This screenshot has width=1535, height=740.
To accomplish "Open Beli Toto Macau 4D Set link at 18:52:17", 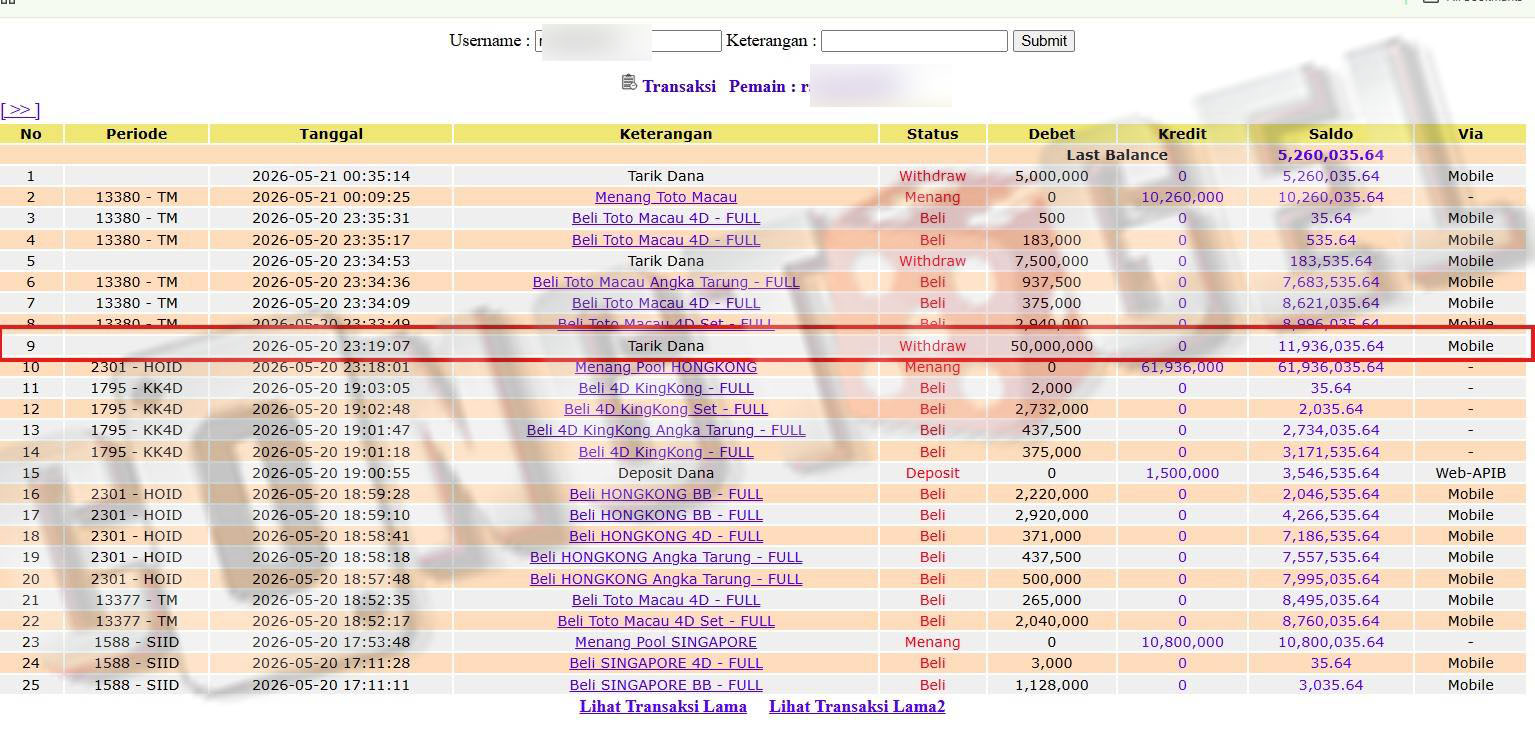I will click(x=666, y=621).
